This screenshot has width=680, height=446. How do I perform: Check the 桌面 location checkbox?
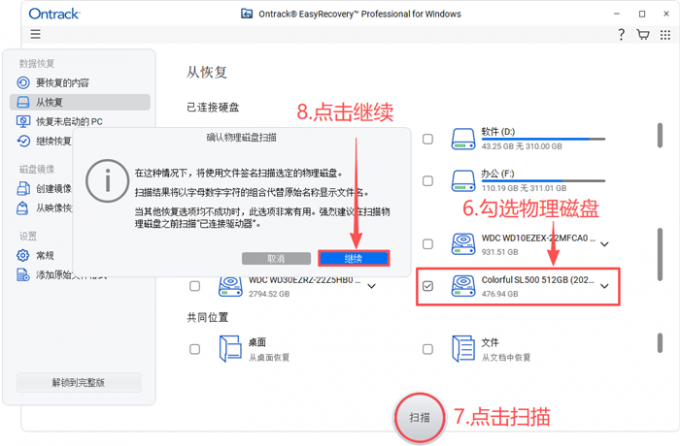pyautogui.click(x=195, y=349)
